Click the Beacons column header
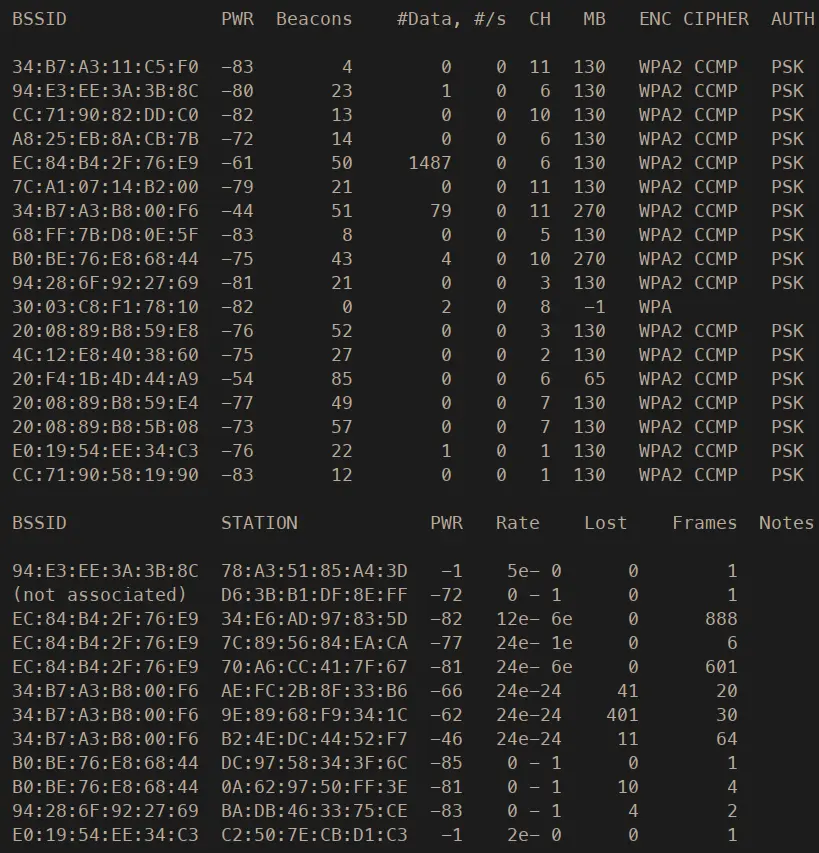This screenshot has height=853, width=819. pos(314,19)
